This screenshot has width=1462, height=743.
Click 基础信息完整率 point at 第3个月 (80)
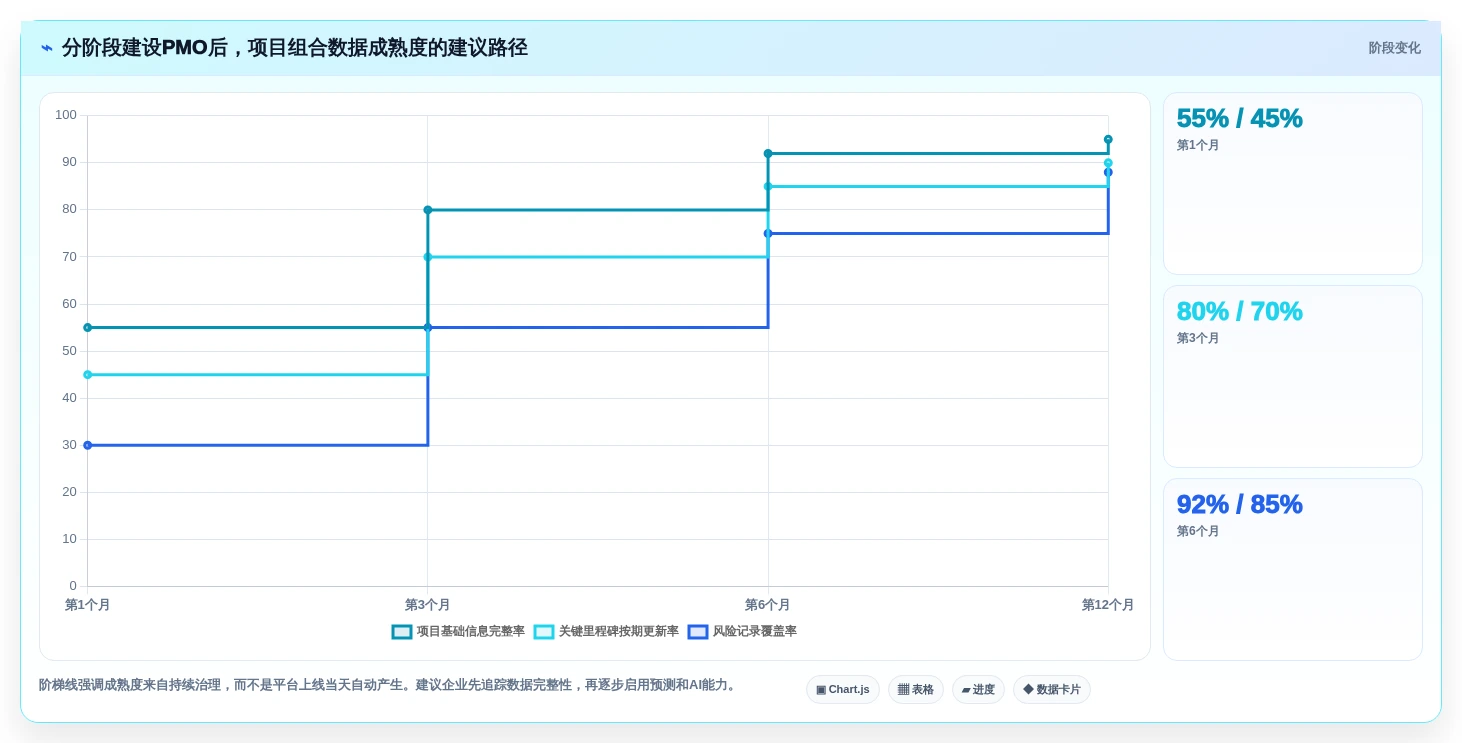click(x=428, y=210)
